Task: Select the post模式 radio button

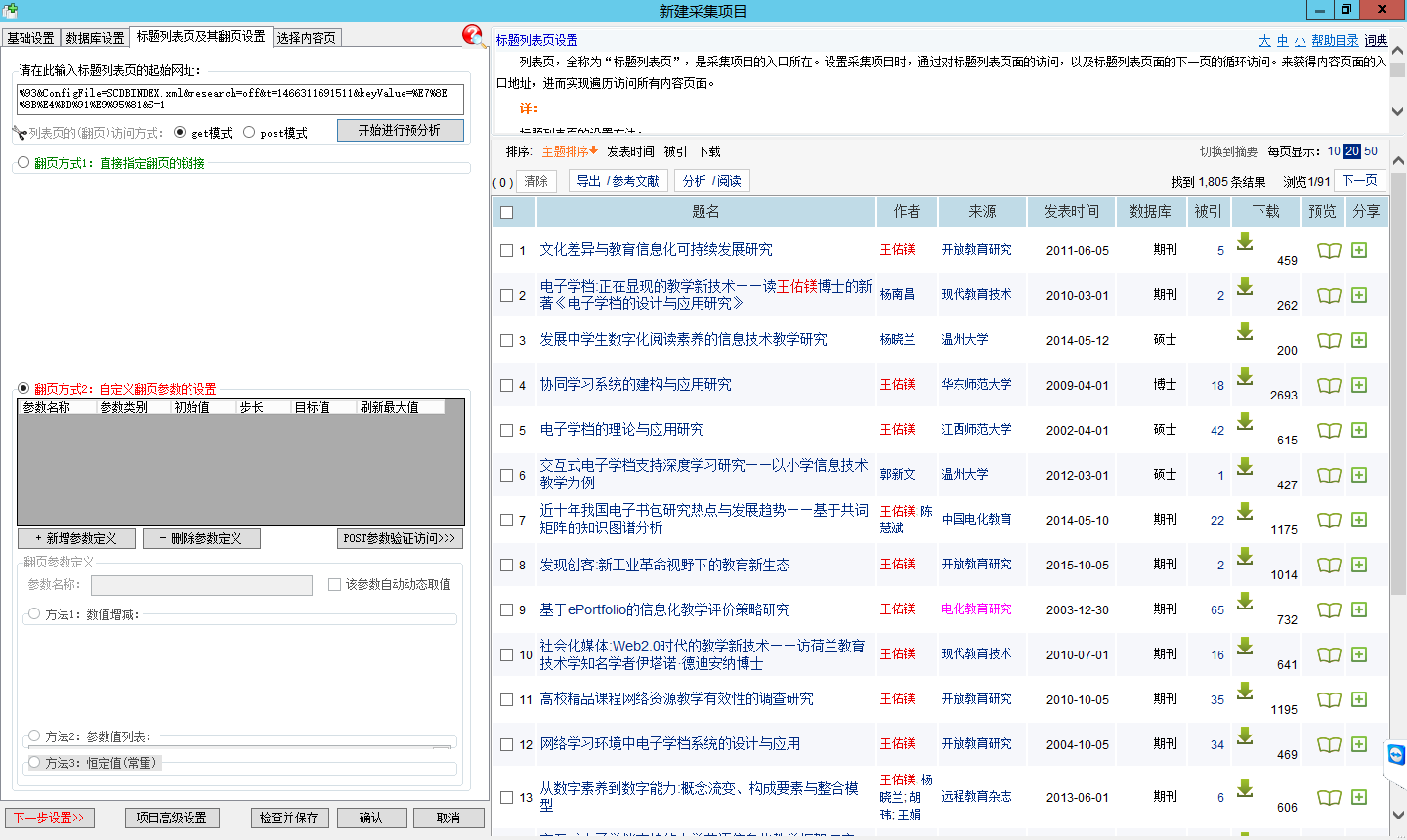Action: pyautogui.click(x=249, y=133)
